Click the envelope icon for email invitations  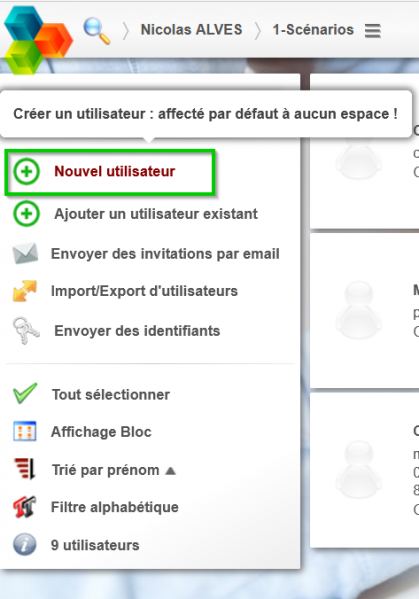point(25,254)
